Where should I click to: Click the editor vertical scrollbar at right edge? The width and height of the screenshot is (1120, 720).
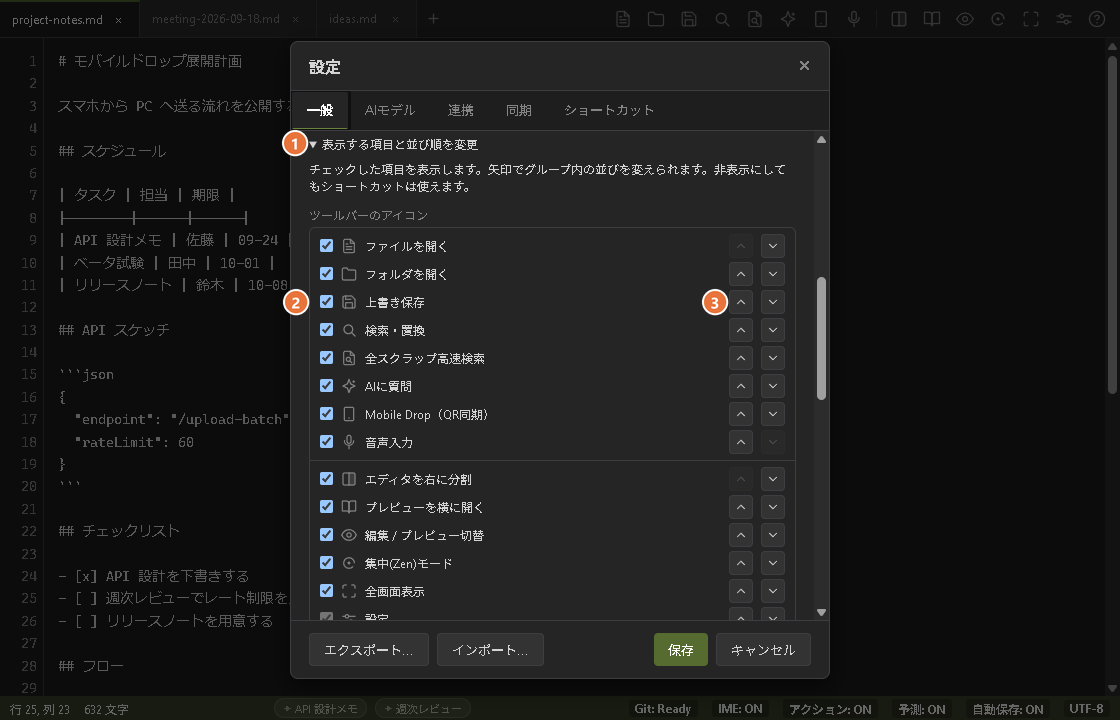pyautogui.click(x=1113, y=225)
